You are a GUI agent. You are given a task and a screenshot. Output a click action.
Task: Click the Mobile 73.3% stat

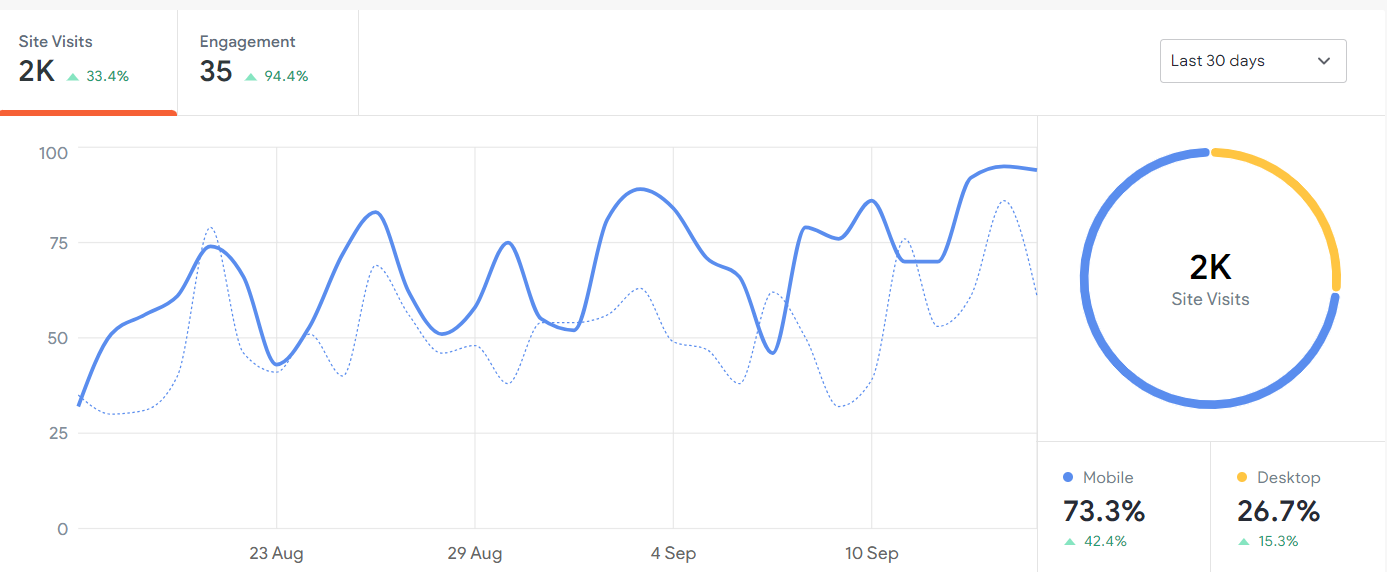[1105, 511]
